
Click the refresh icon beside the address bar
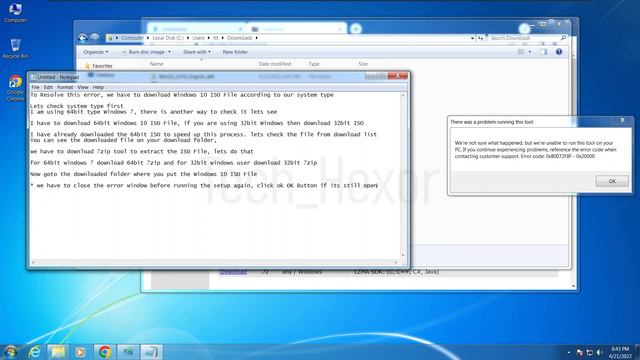480,38
